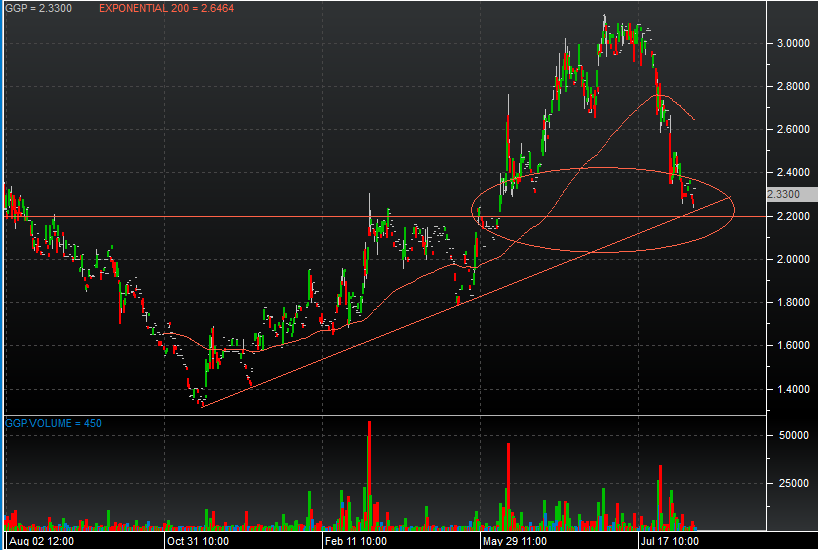Click the GGP.VOLUME = 450 label

(53, 423)
